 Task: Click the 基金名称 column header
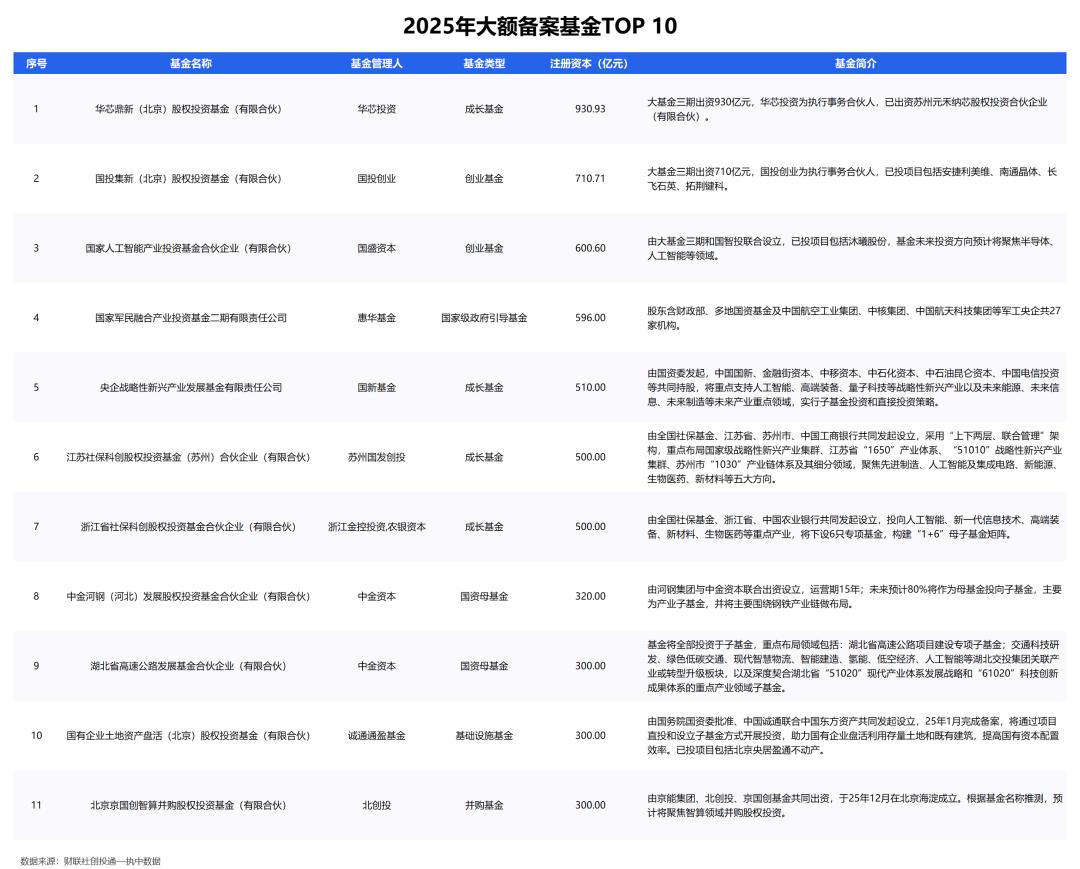(x=191, y=63)
